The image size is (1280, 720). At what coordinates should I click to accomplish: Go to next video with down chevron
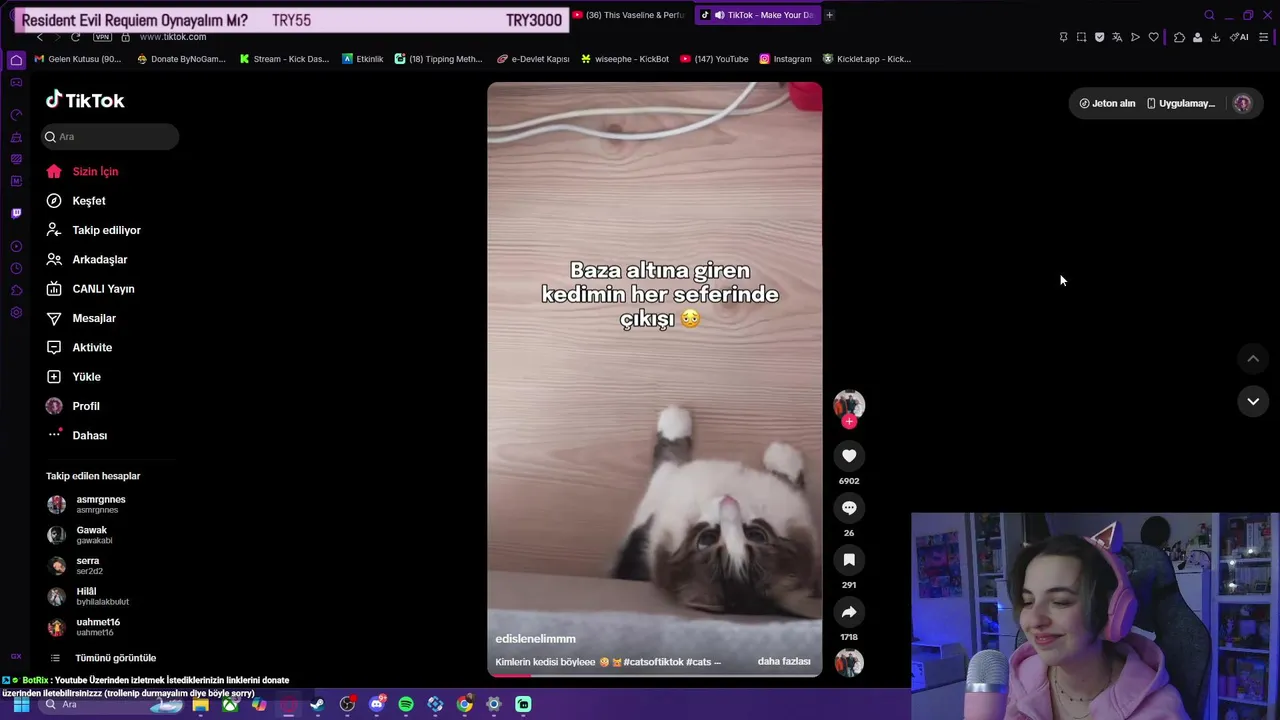[x=1253, y=401]
